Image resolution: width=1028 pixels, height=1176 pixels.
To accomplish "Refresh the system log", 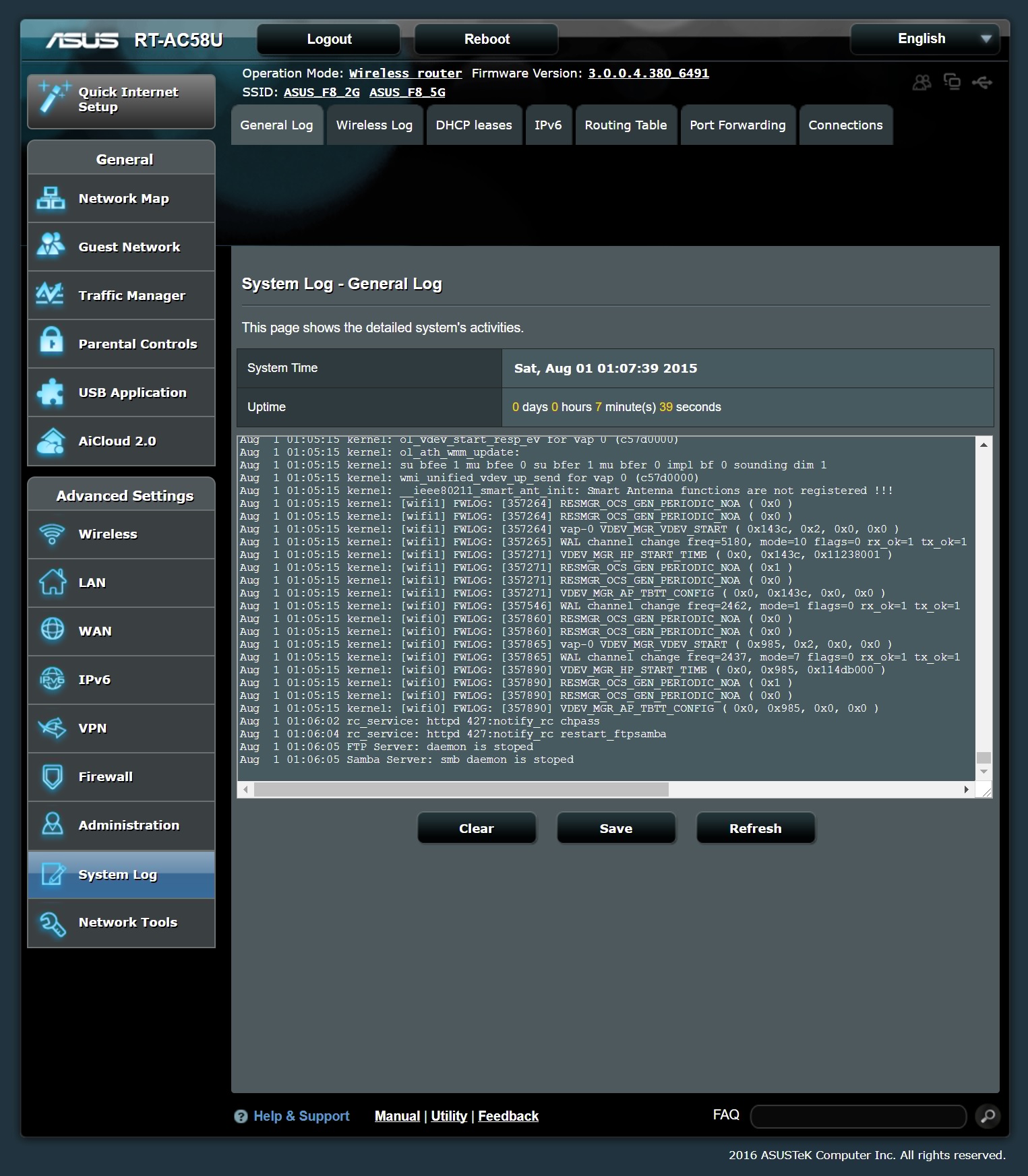I will point(756,828).
